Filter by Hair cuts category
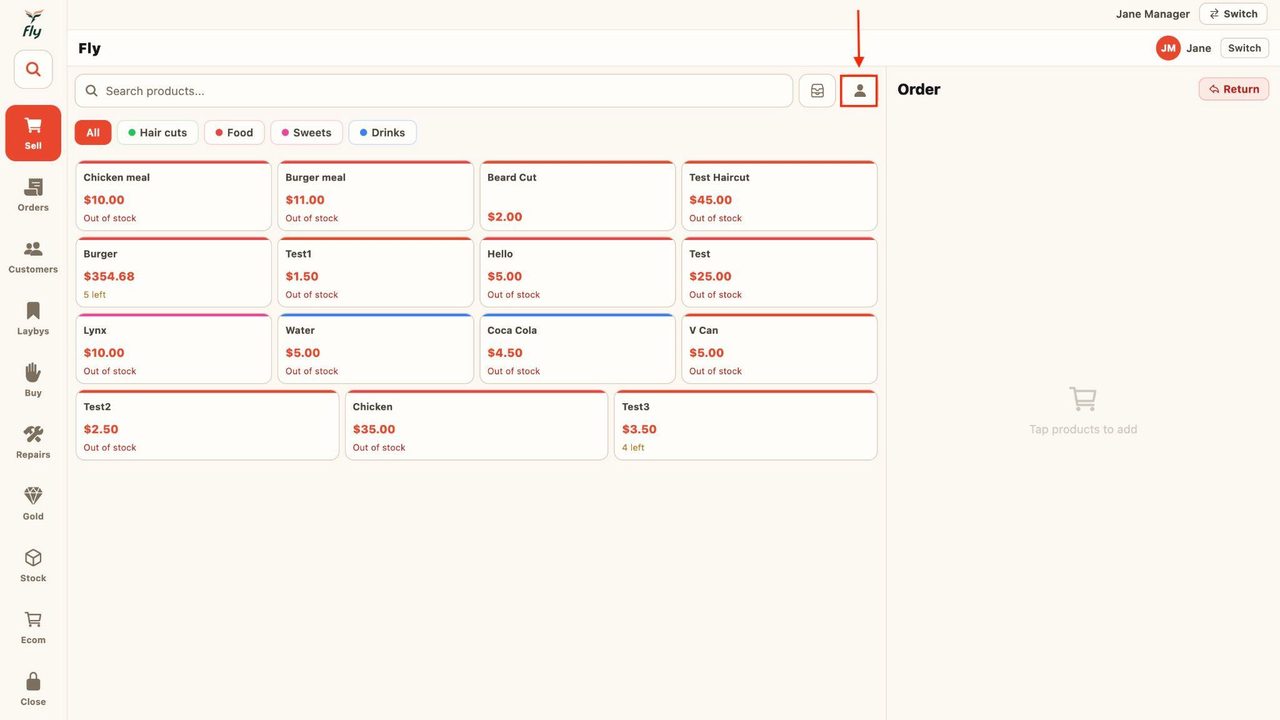This screenshot has width=1280, height=720. pyautogui.click(x=158, y=133)
